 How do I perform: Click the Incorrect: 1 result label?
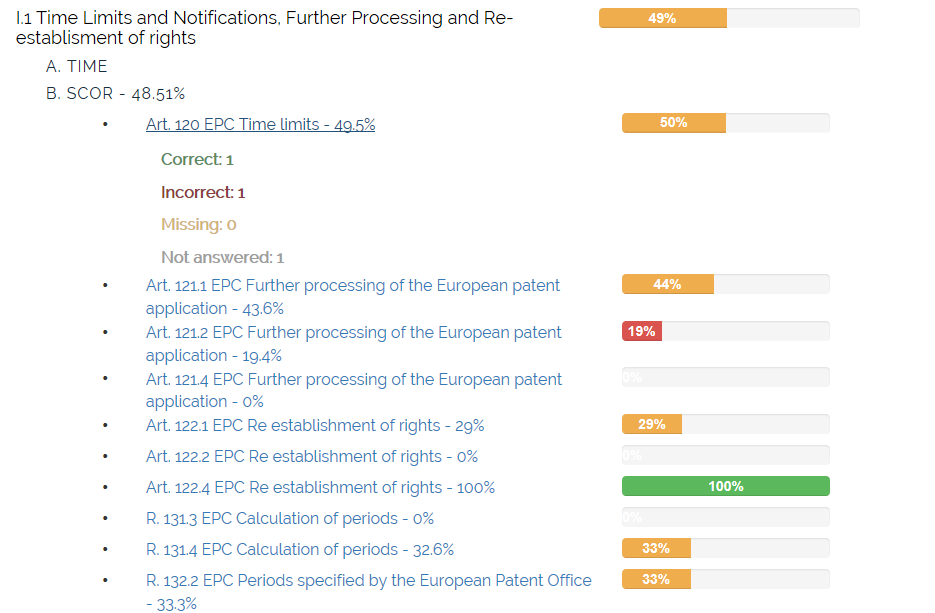pos(202,192)
